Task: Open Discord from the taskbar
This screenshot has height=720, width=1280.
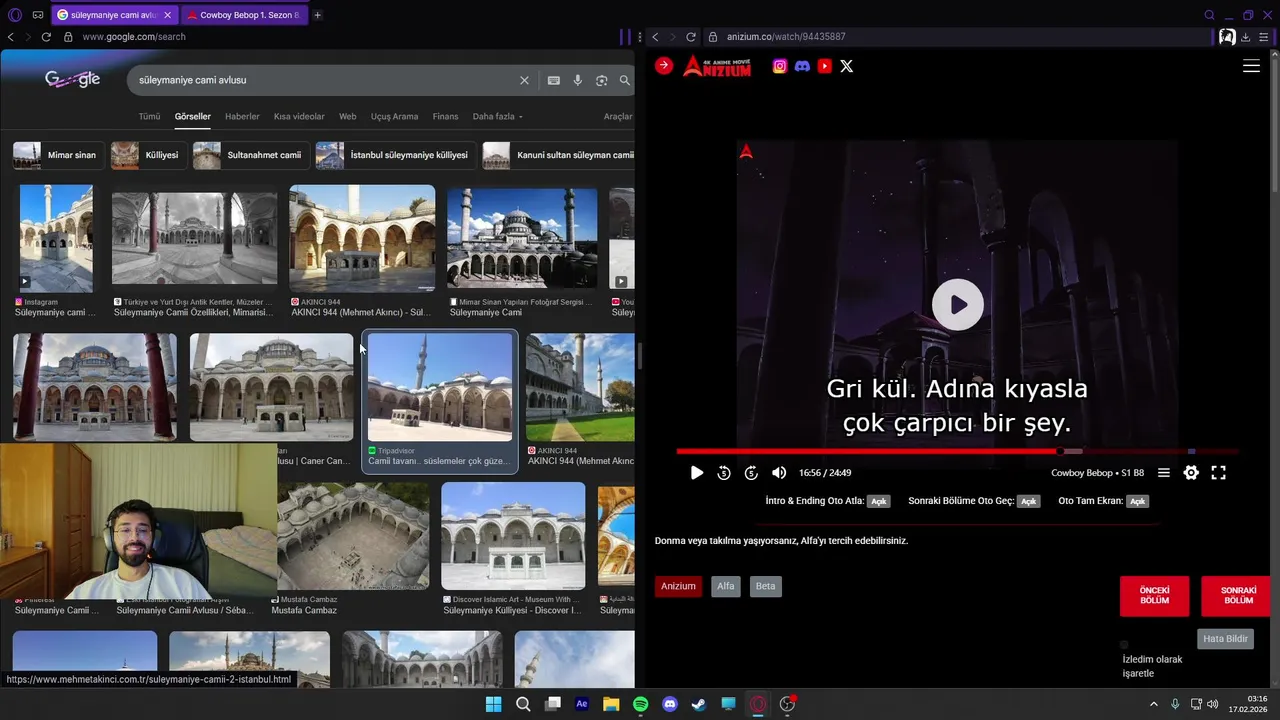Action: (x=670, y=704)
